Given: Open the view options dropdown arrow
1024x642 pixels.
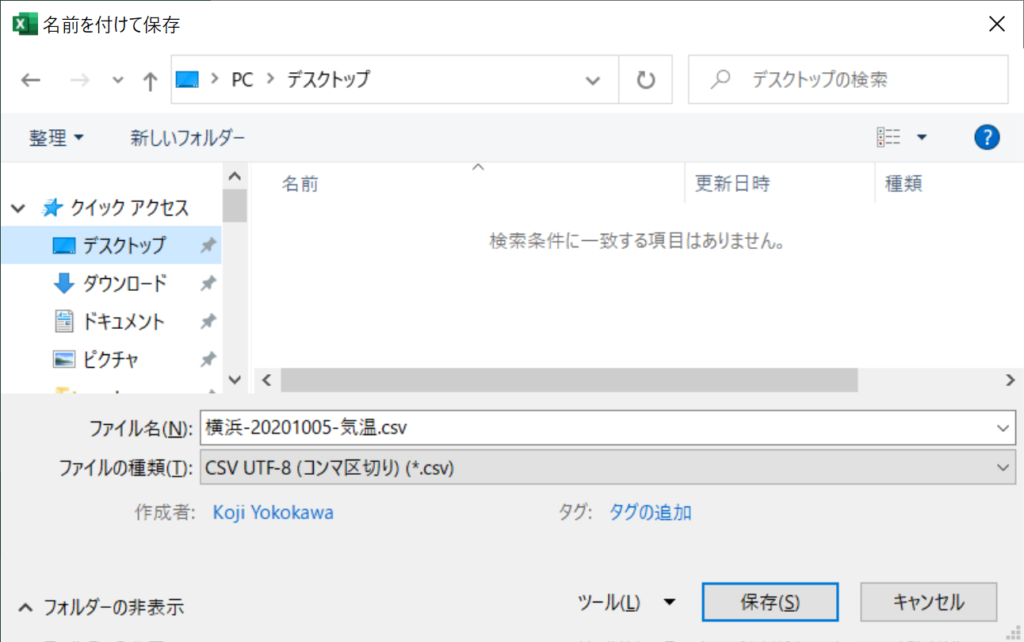Looking at the screenshot, I should point(922,138).
